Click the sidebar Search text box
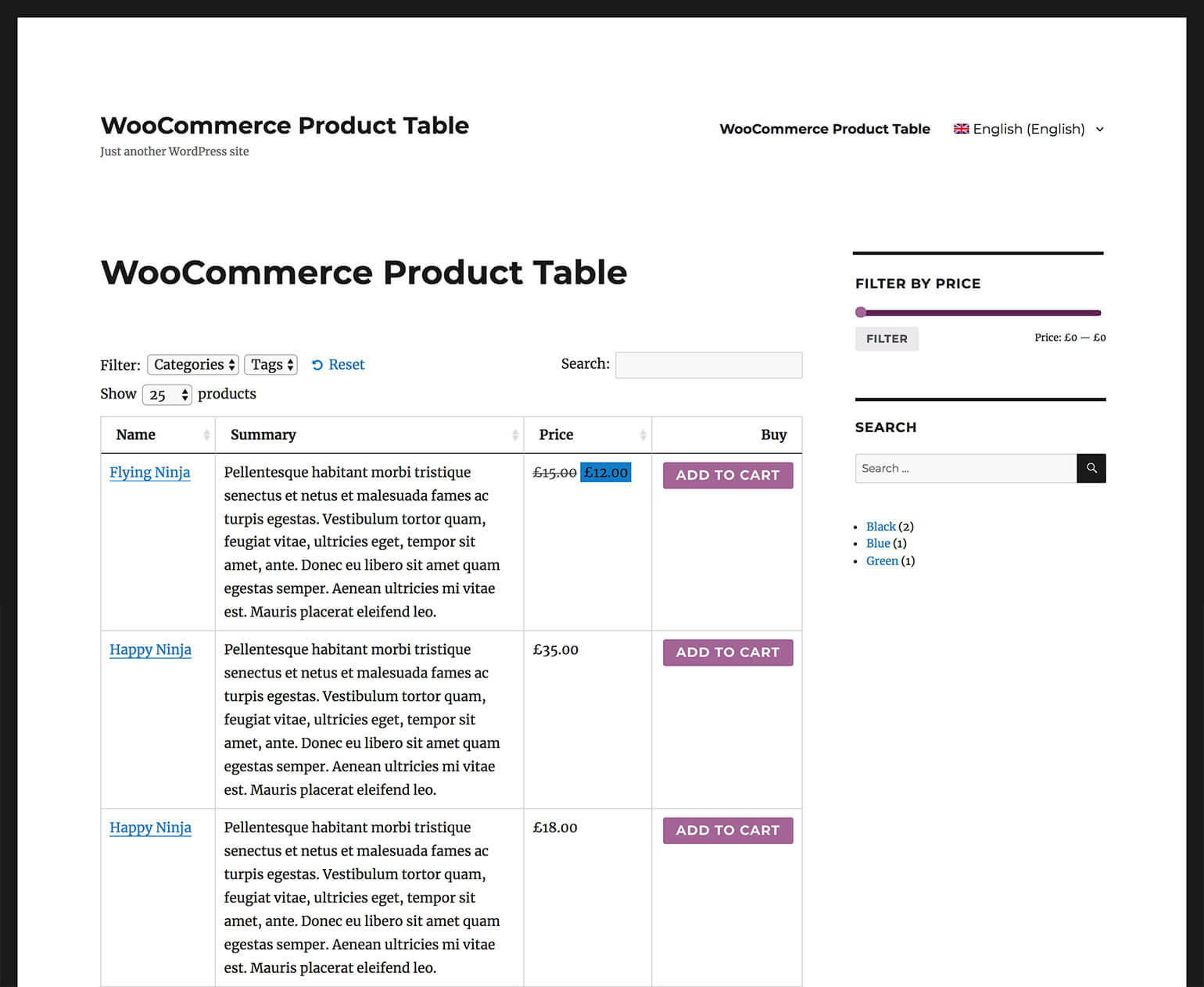 tap(966, 468)
